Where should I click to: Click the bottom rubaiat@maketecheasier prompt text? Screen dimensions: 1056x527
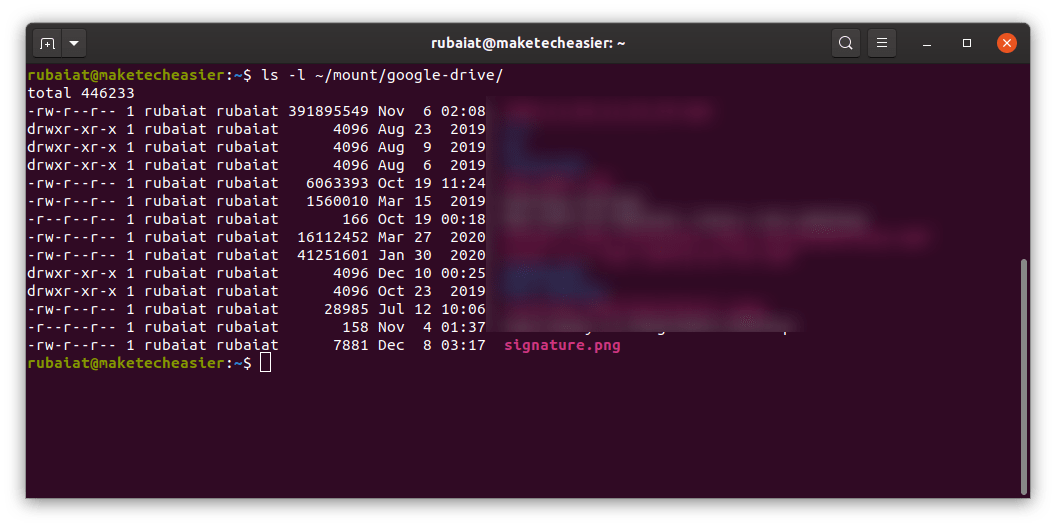[126, 363]
